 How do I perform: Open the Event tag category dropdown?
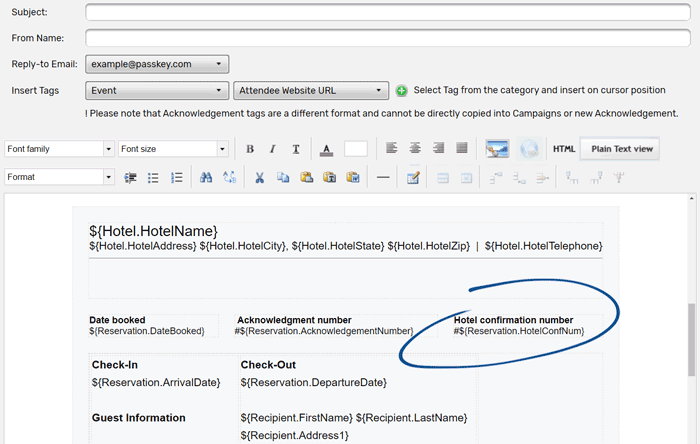pyautogui.click(x=157, y=91)
